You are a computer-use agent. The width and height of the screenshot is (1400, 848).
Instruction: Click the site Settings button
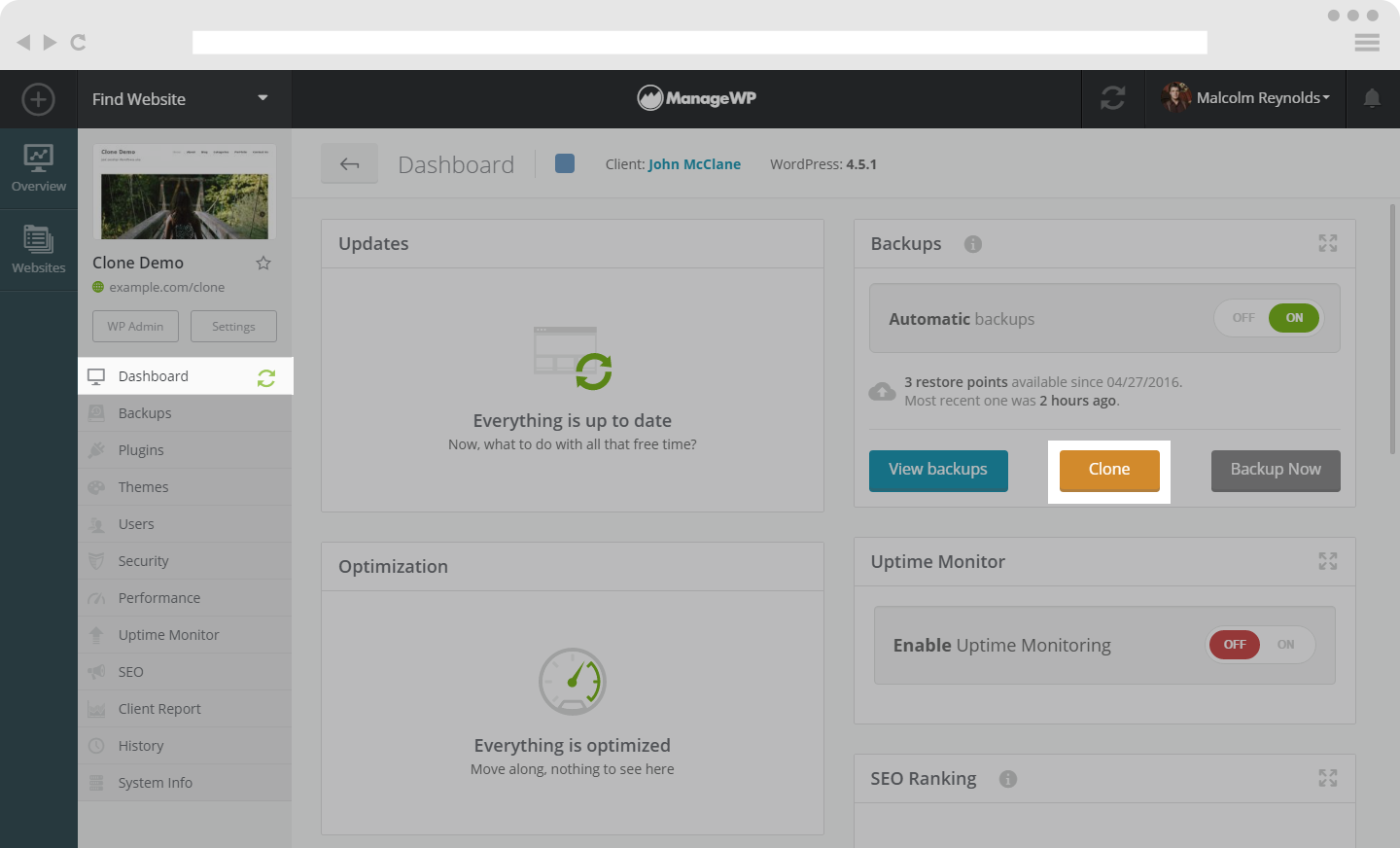(x=233, y=327)
